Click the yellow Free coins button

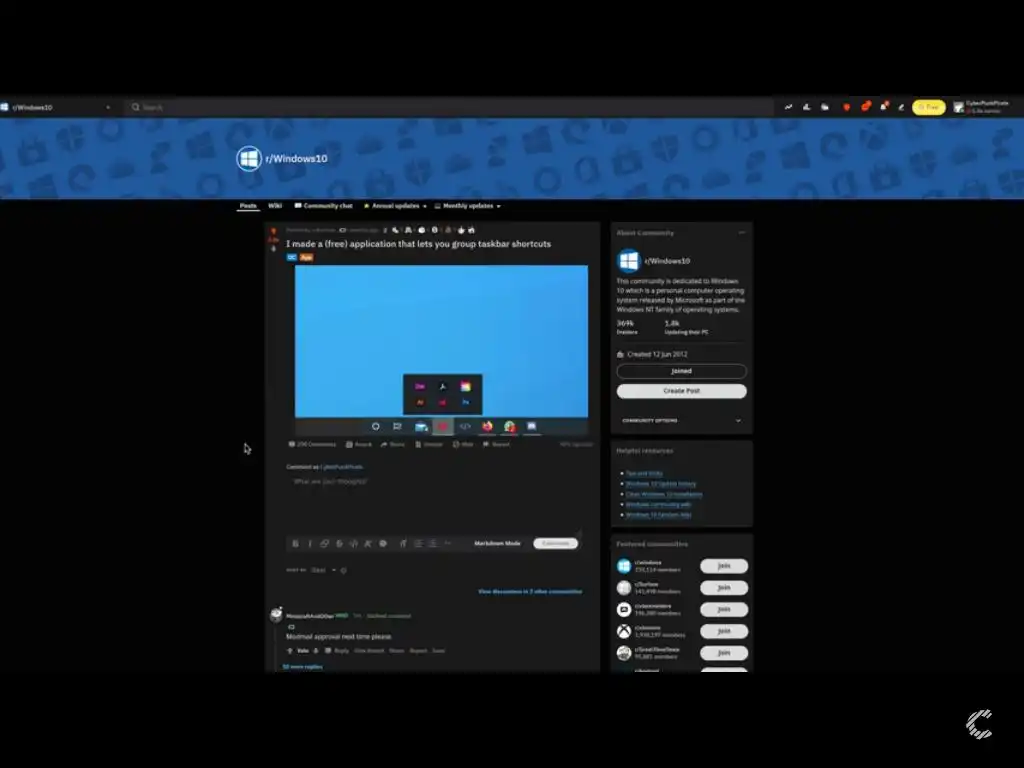pos(928,107)
